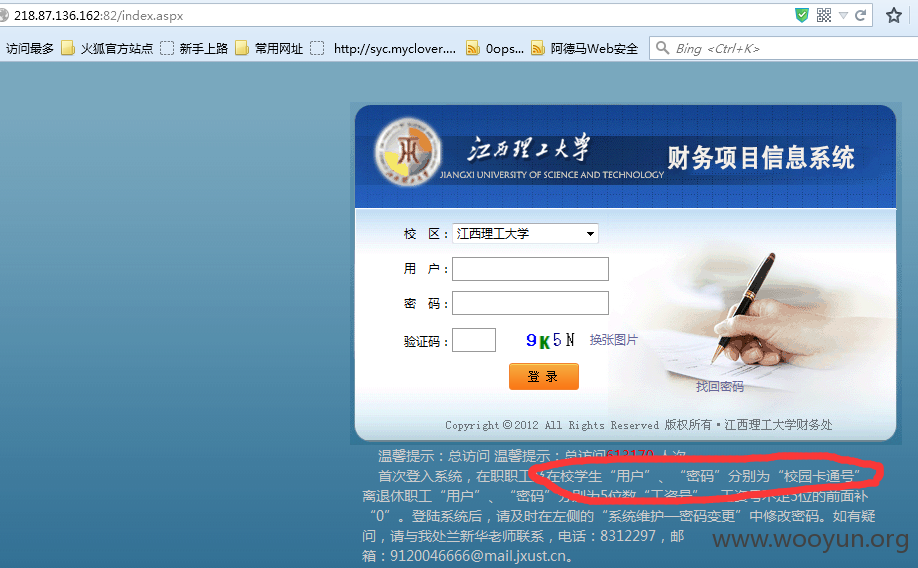Open the 访问最多 bookmark menu
This screenshot has width=918, height=568.
pyautogui.click(x=29, y=49)
